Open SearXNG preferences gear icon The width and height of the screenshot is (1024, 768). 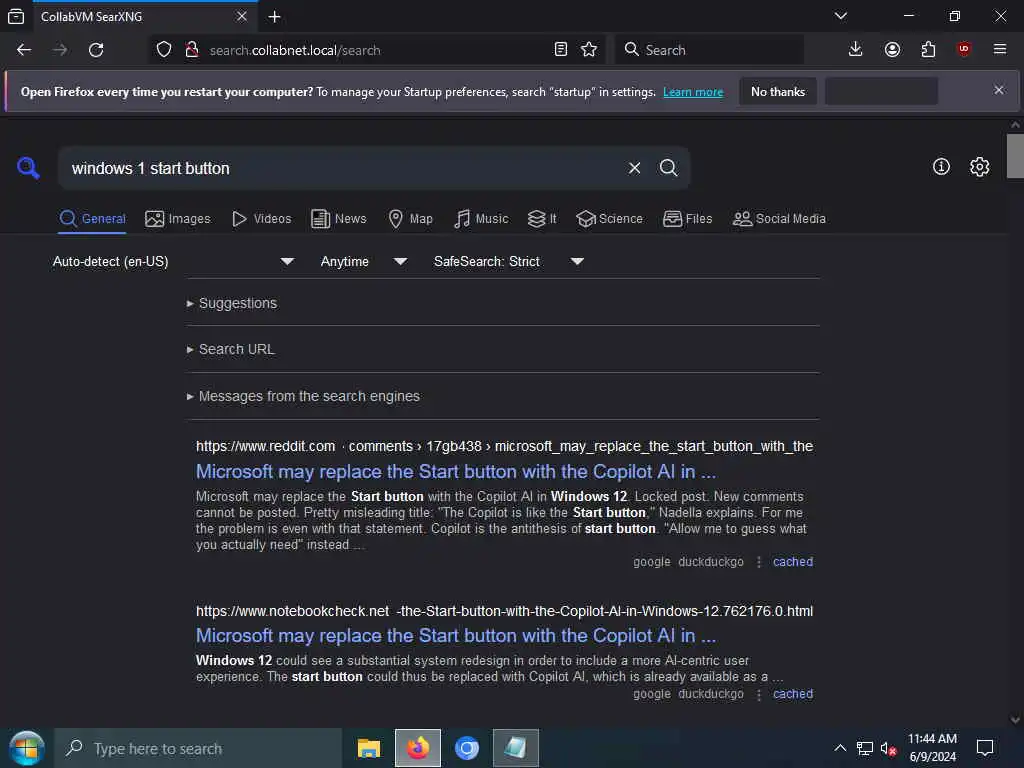[x=980, y=167]
